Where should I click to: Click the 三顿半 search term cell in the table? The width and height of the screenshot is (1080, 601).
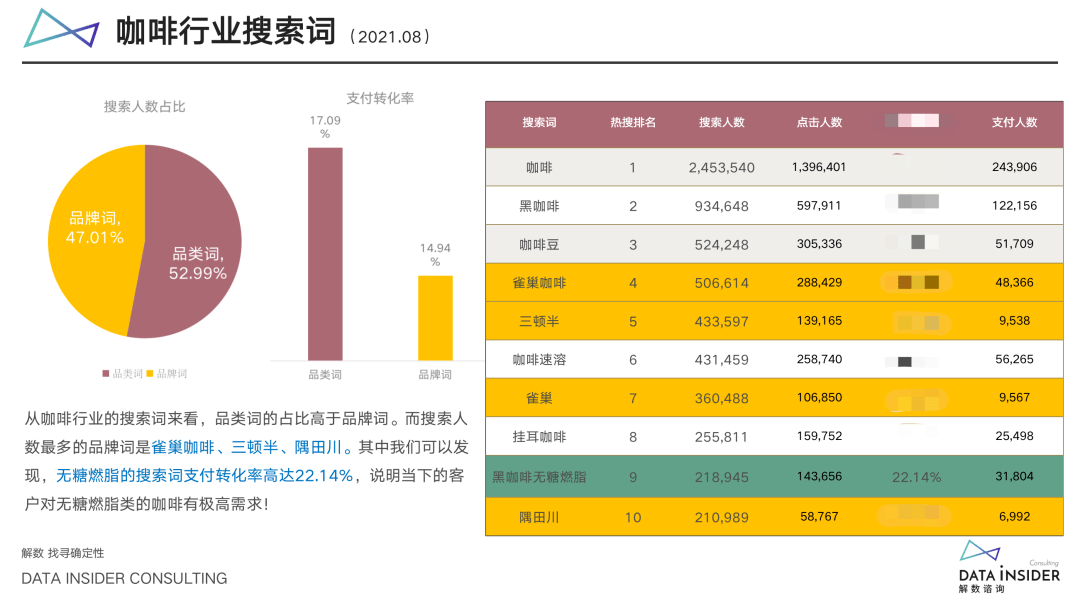tap(539, 321)
